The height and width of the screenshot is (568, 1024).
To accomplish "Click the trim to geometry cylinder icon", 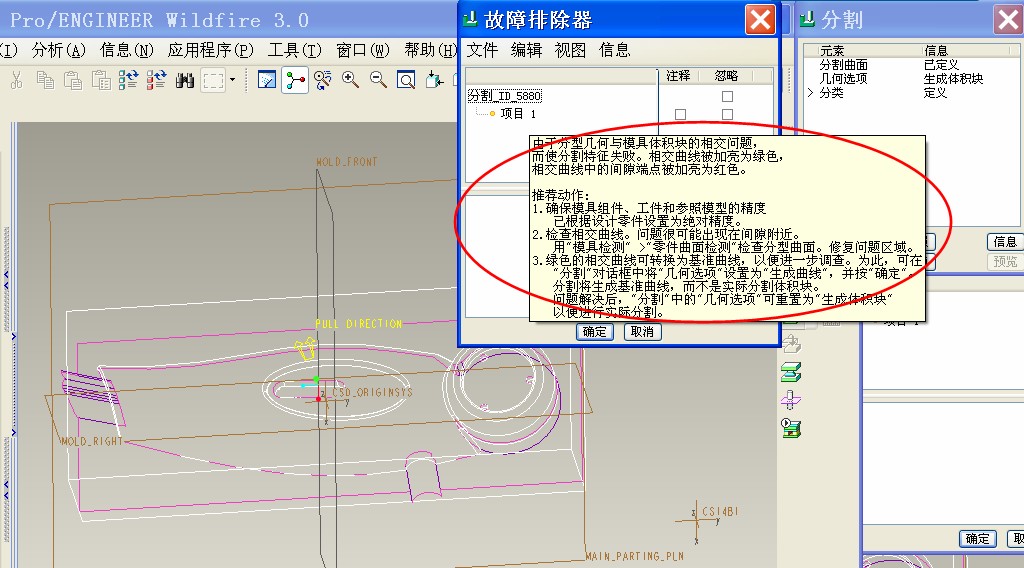I will point(791,400).
